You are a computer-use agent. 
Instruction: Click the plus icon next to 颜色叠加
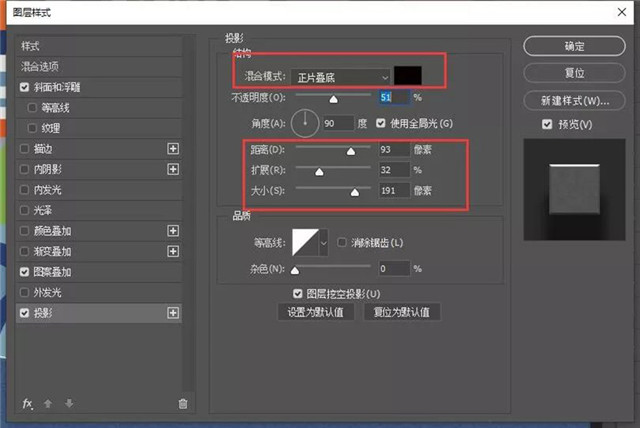pos(173,230)
